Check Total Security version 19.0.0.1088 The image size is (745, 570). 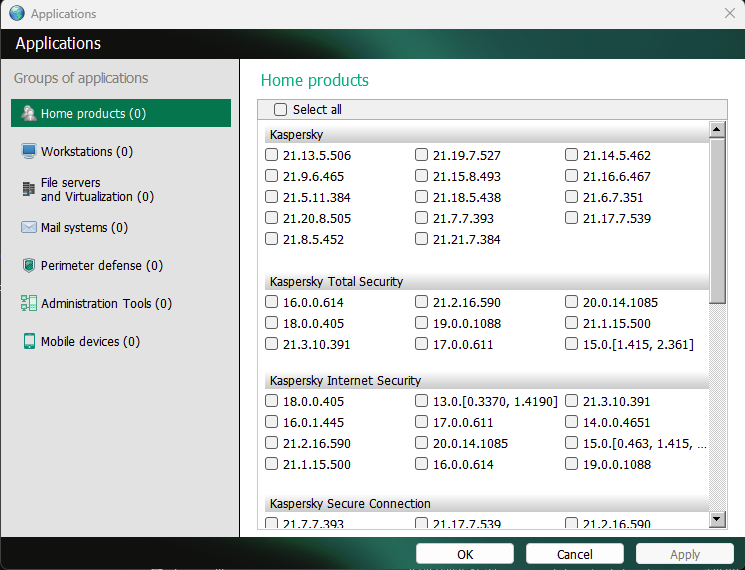(421, 322)
